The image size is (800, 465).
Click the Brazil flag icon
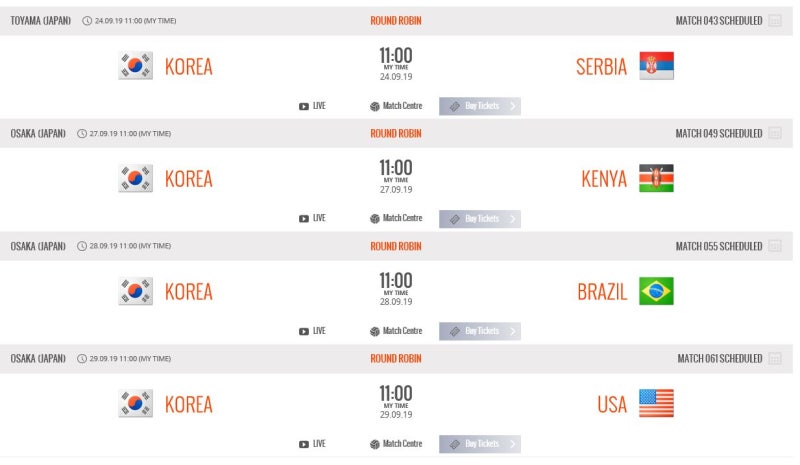click(656, 291)
